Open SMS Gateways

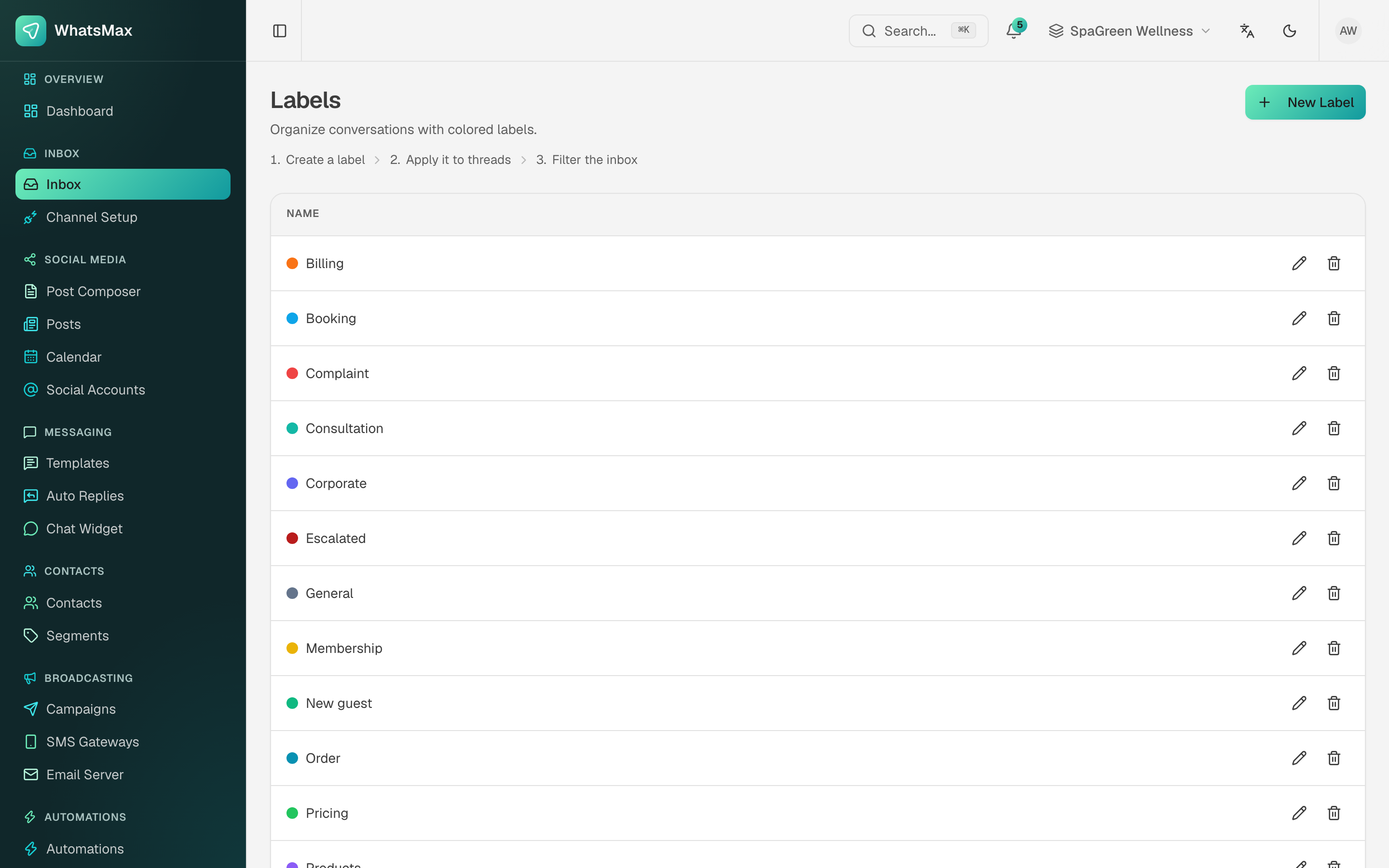[x=123, y=742]
